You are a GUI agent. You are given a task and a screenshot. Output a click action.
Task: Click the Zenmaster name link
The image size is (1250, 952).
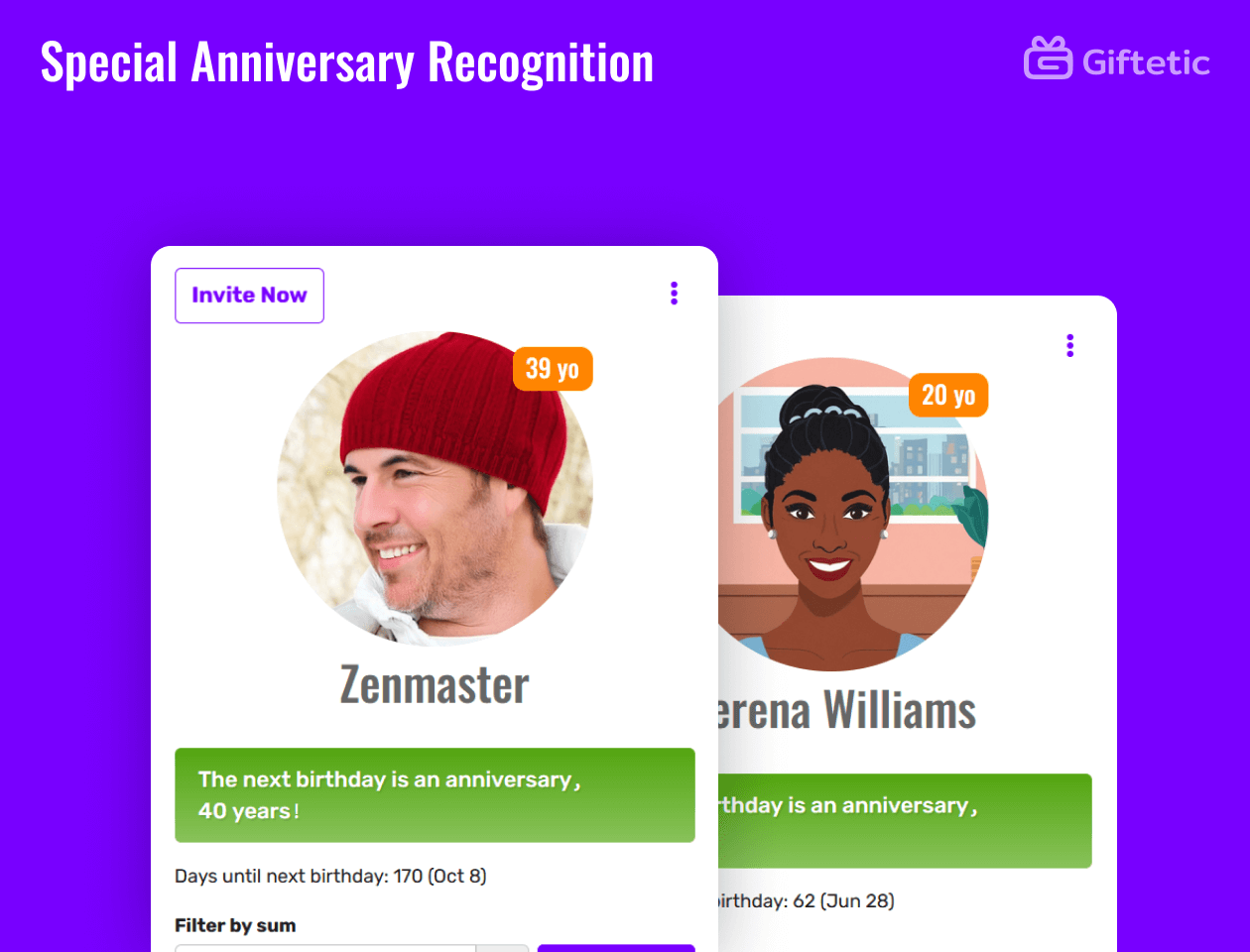pyautogui.click(x=435, y=683)
